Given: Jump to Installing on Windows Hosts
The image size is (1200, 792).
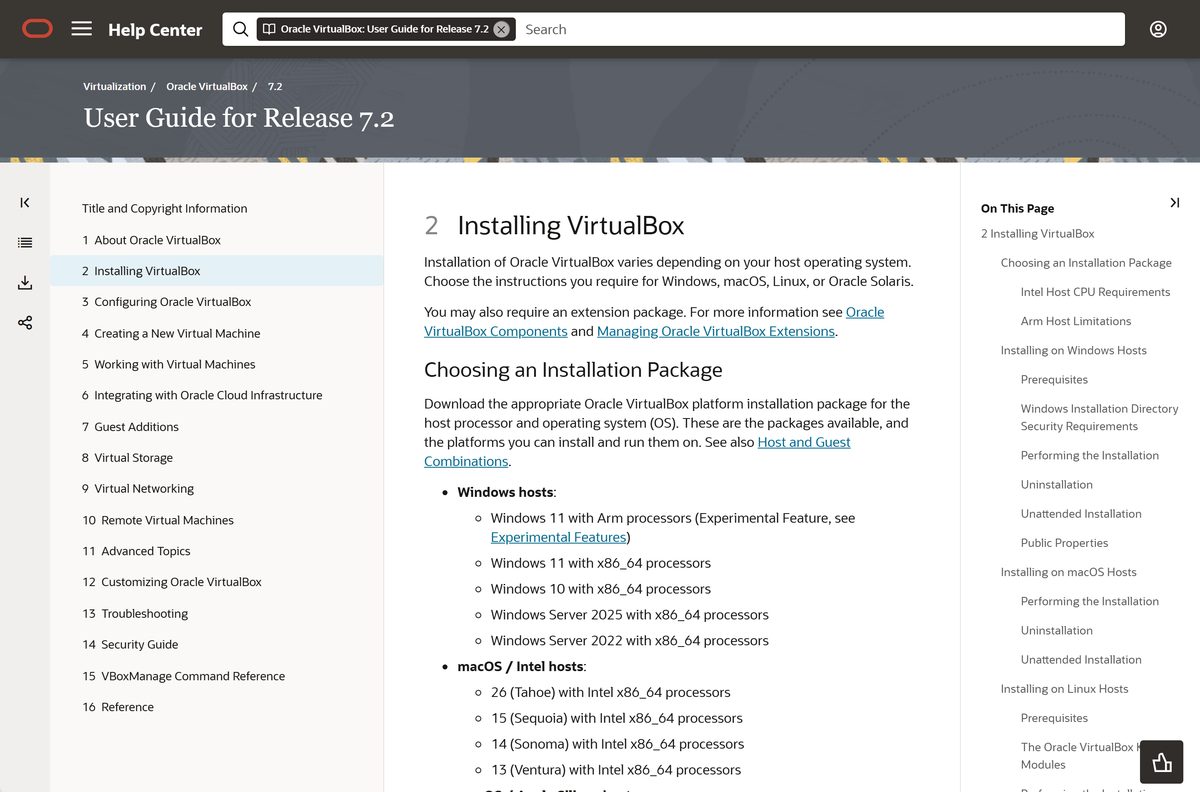Looking at the screenshot, I should [x=1074, y=351].
